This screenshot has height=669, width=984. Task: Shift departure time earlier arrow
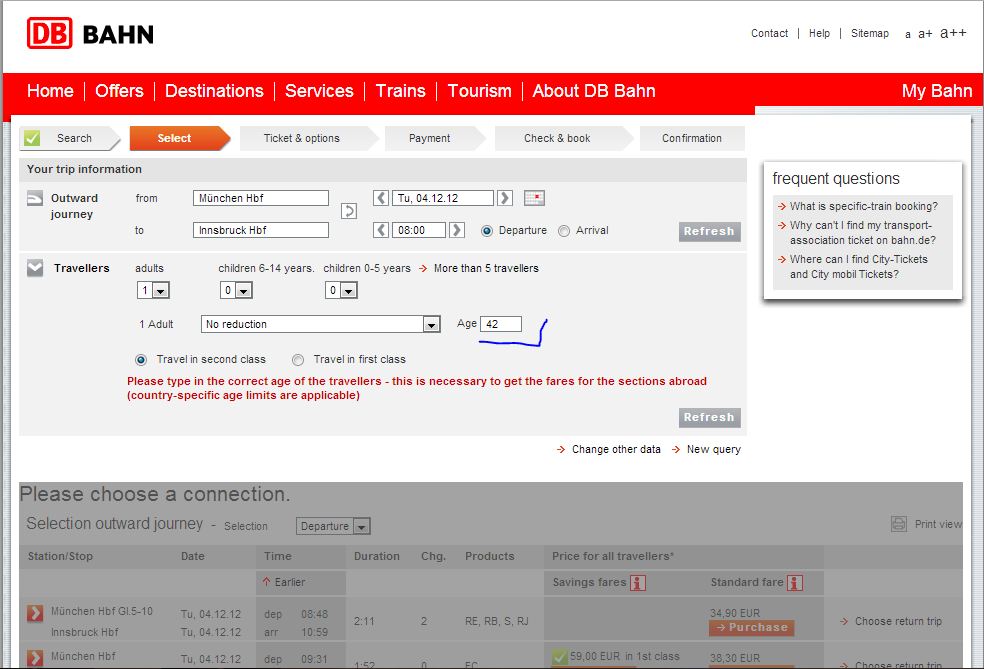click(381, 230)
